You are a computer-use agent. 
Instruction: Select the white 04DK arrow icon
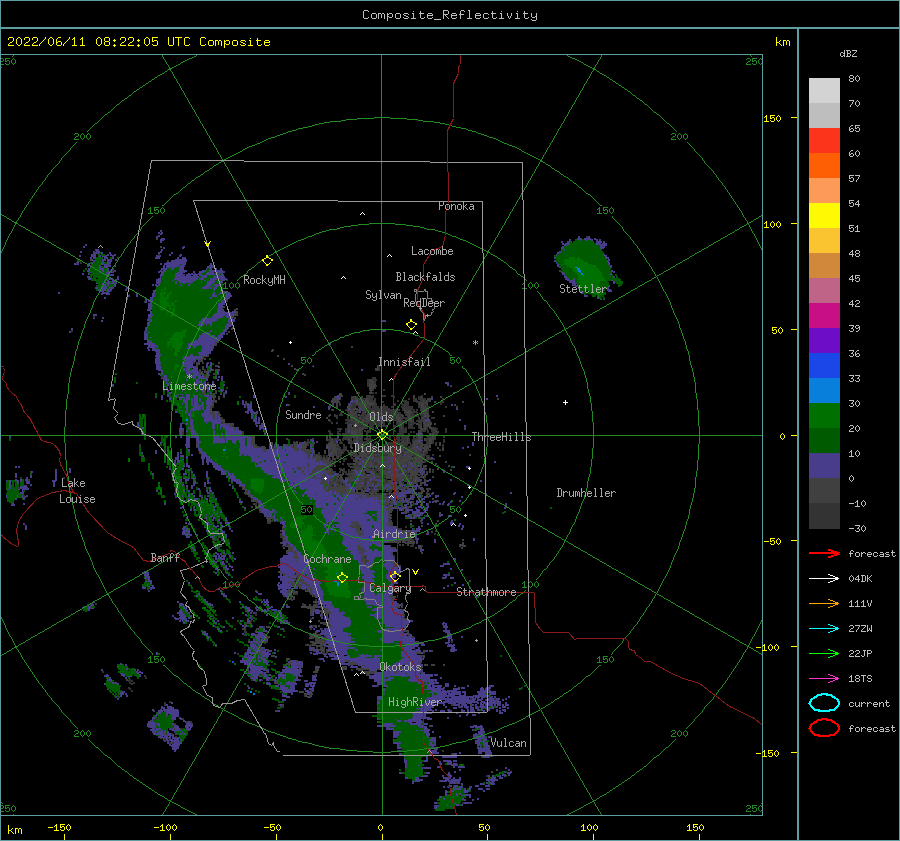824,579
